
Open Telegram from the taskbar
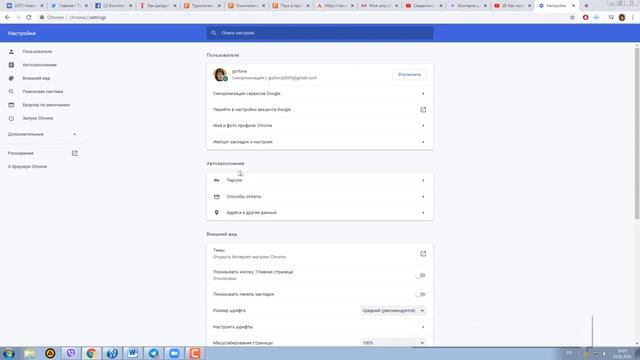153,353
